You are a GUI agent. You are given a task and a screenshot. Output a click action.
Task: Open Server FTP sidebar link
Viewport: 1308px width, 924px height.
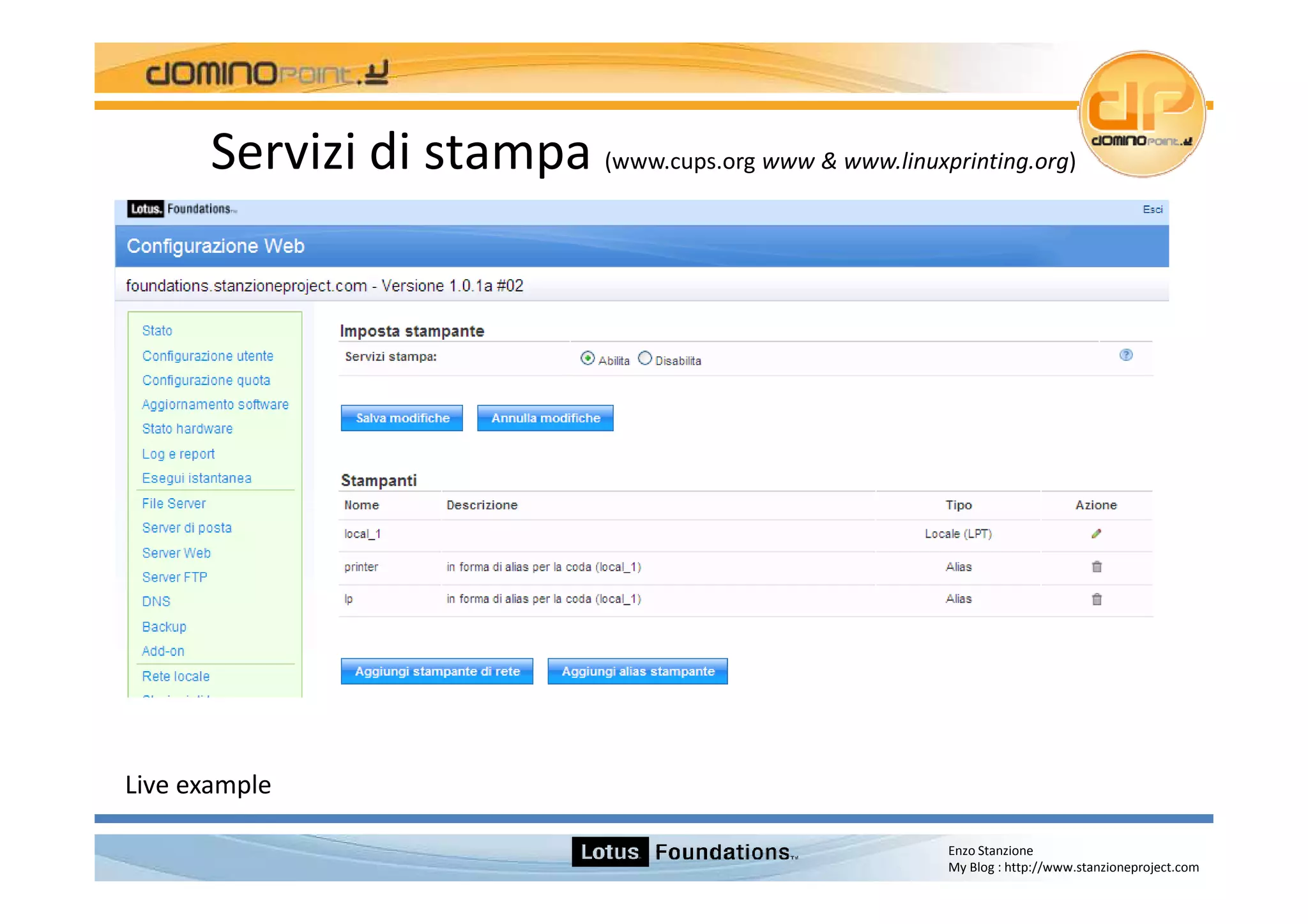click(x=174, y=577)
